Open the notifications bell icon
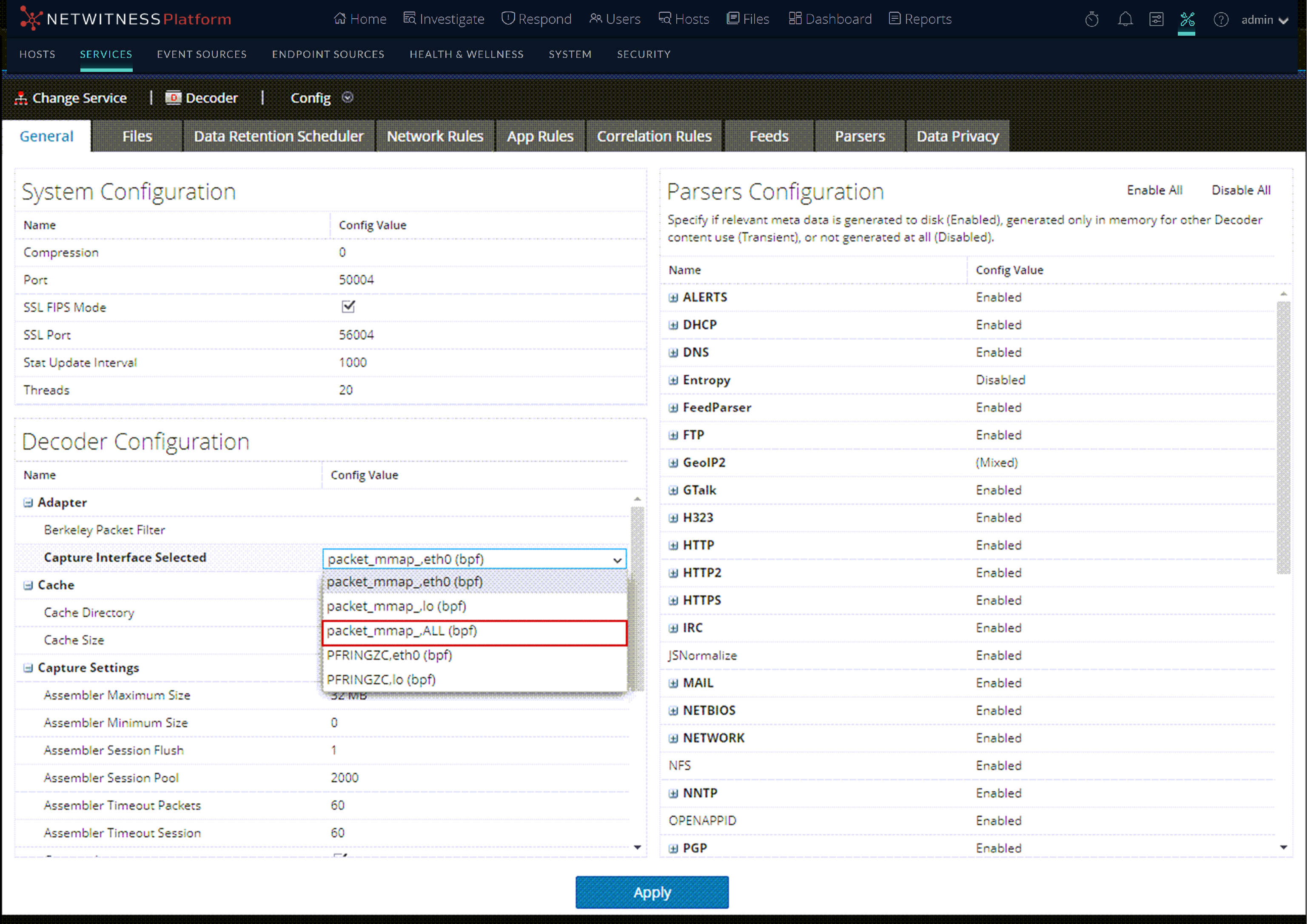This screenshot has width=1308, height=924. 1125,20
